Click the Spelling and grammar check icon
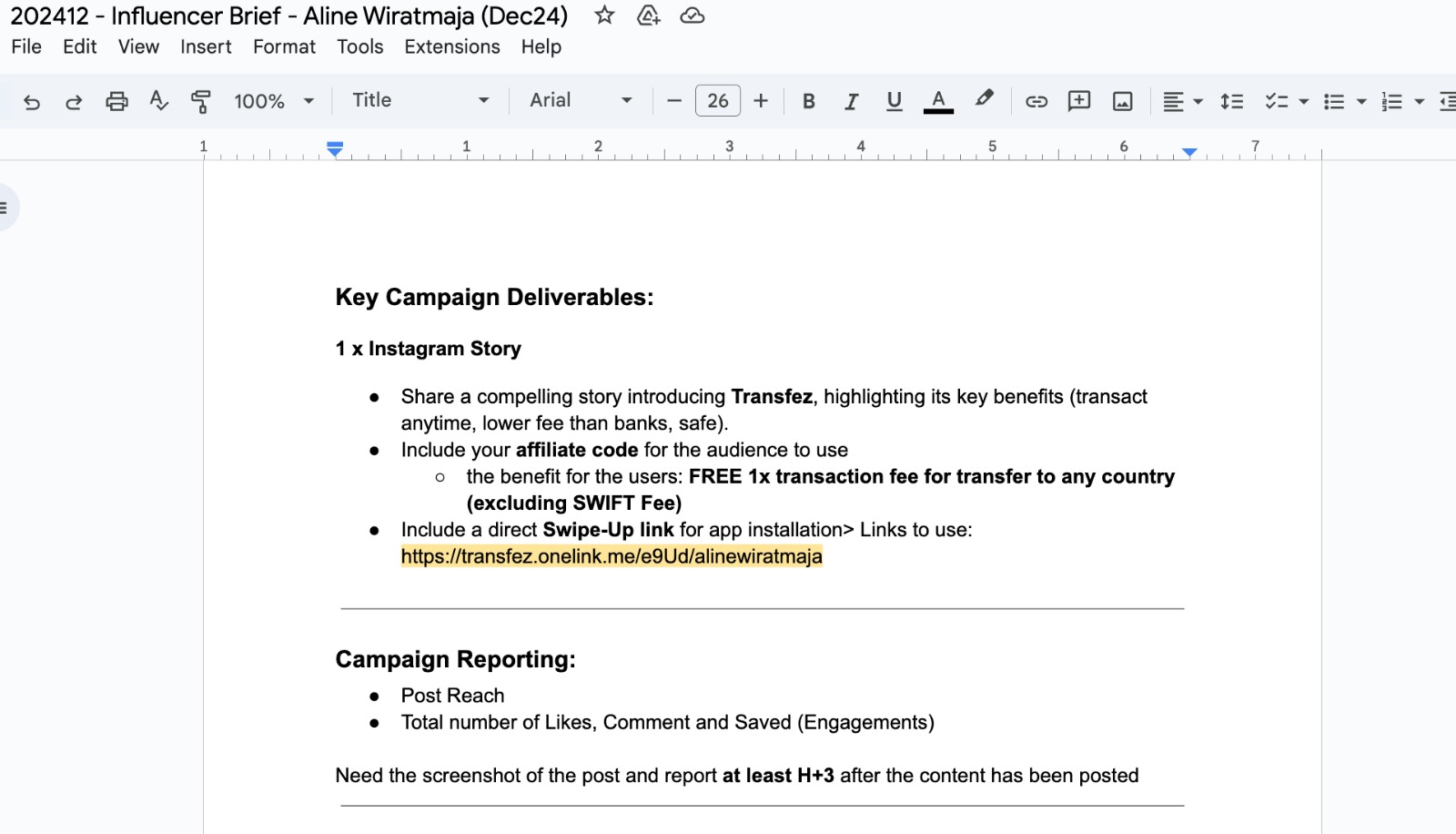Viewport: 1456px width, 834px height. (158, 101)
